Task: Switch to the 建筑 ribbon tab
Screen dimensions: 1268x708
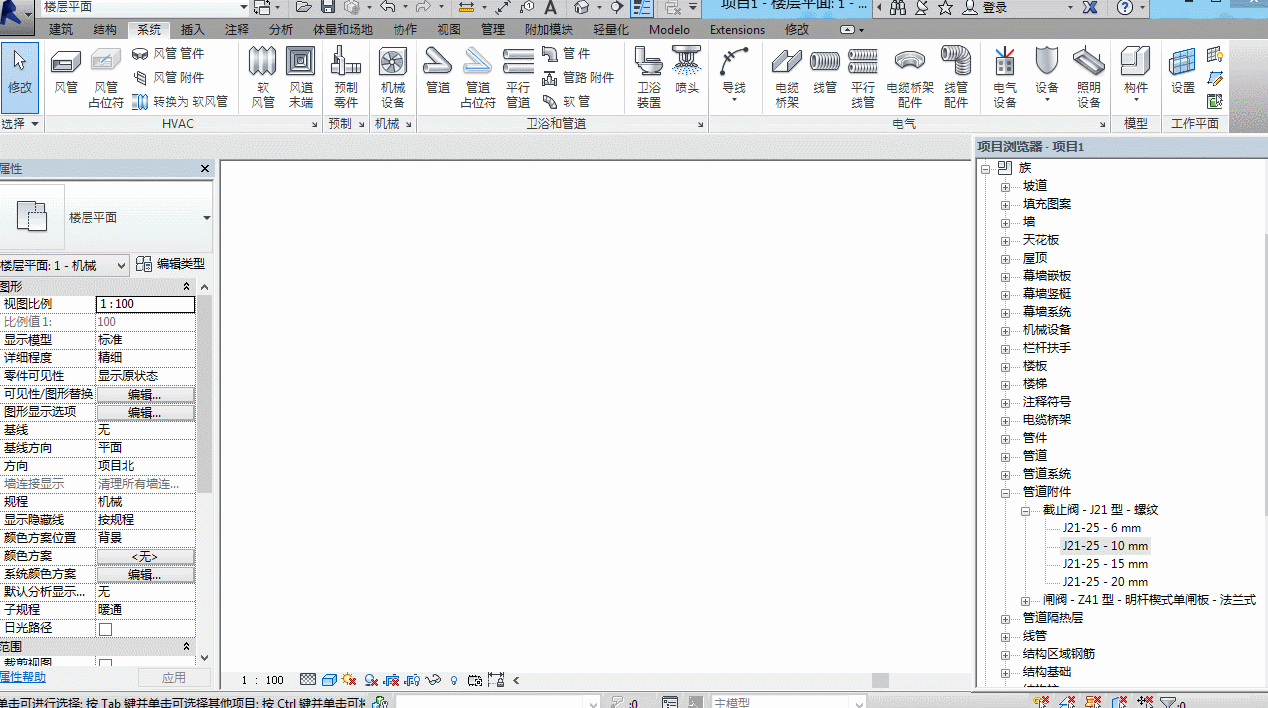Action: coord(61,30)
